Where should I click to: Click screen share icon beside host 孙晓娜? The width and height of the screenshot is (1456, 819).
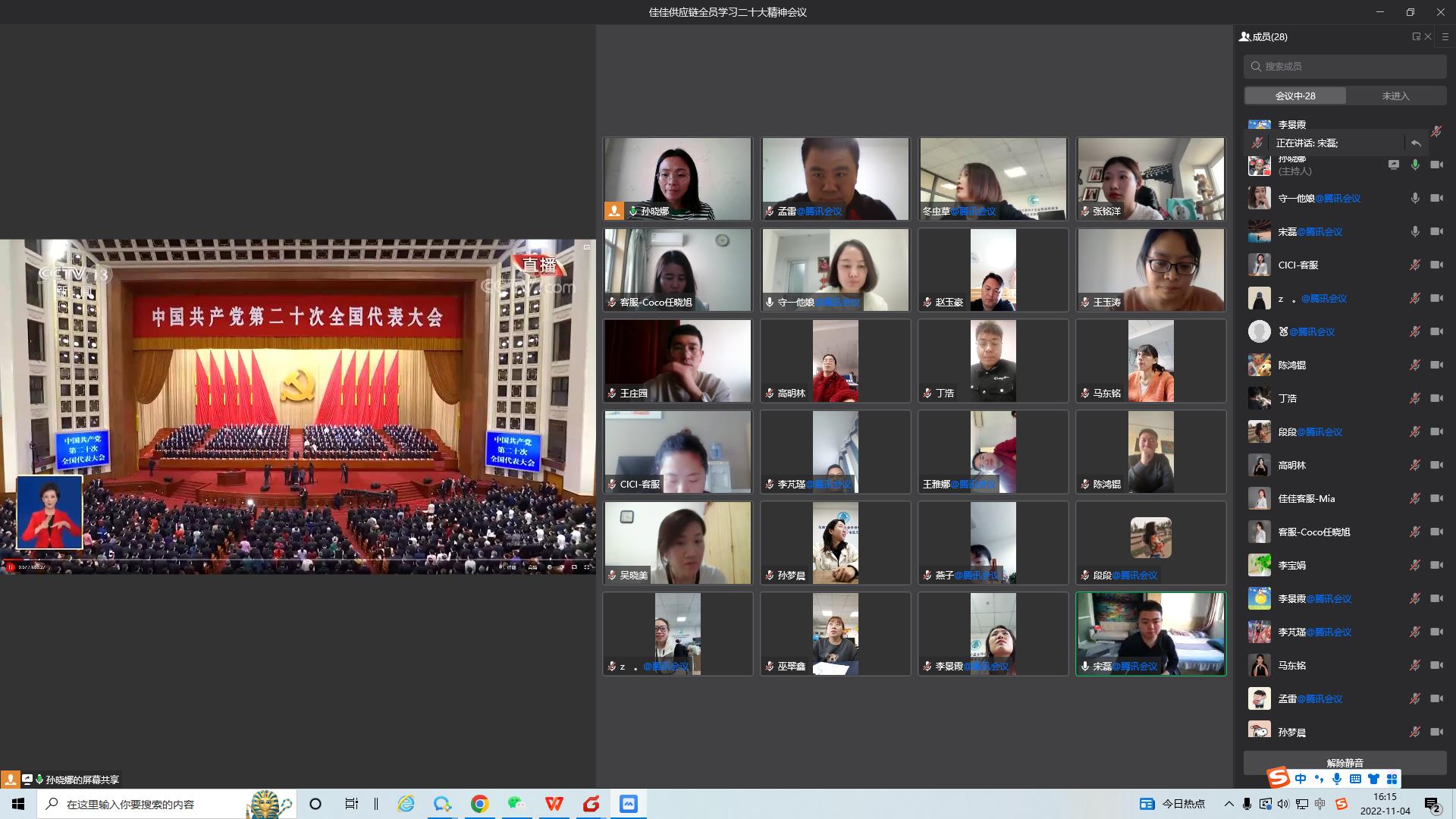click(1394, 165)
